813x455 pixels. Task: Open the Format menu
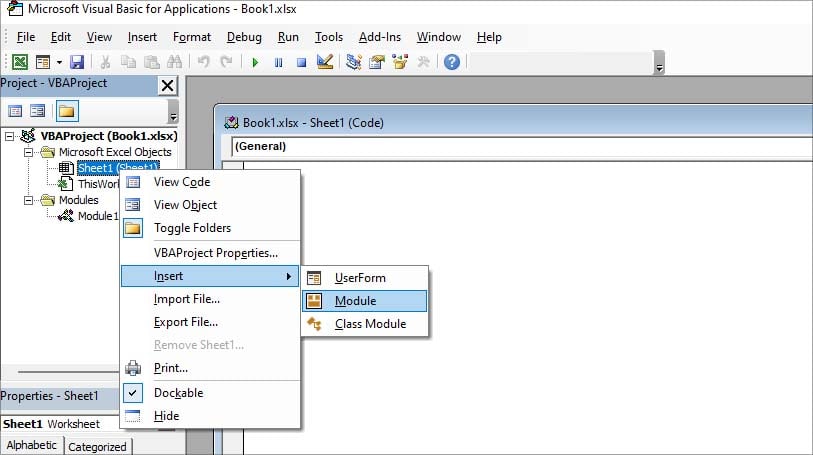[x=192, y=37]
